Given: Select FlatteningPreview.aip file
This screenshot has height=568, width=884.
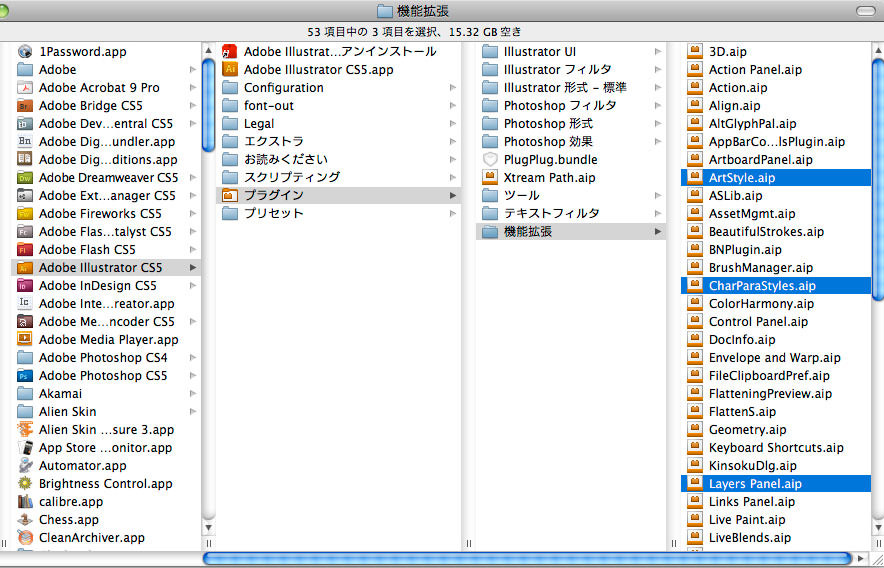Looking at the screenshot, I should click(x=776, y=394).
